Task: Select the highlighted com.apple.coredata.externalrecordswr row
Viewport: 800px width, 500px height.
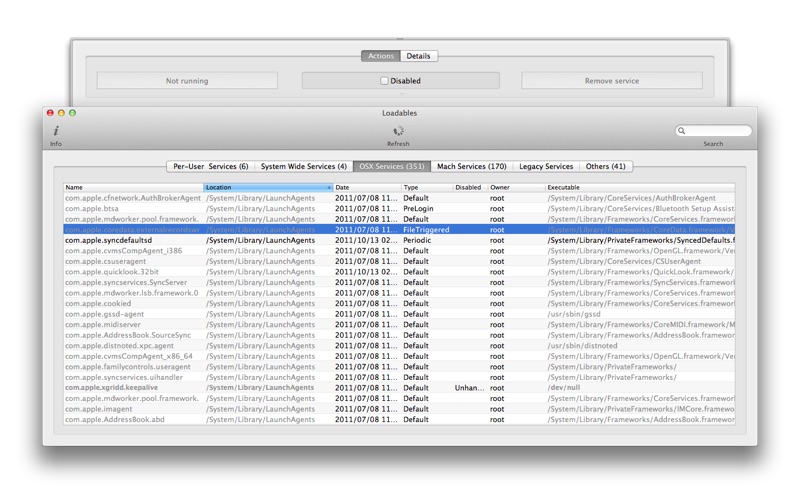Action: click(399, 230)
